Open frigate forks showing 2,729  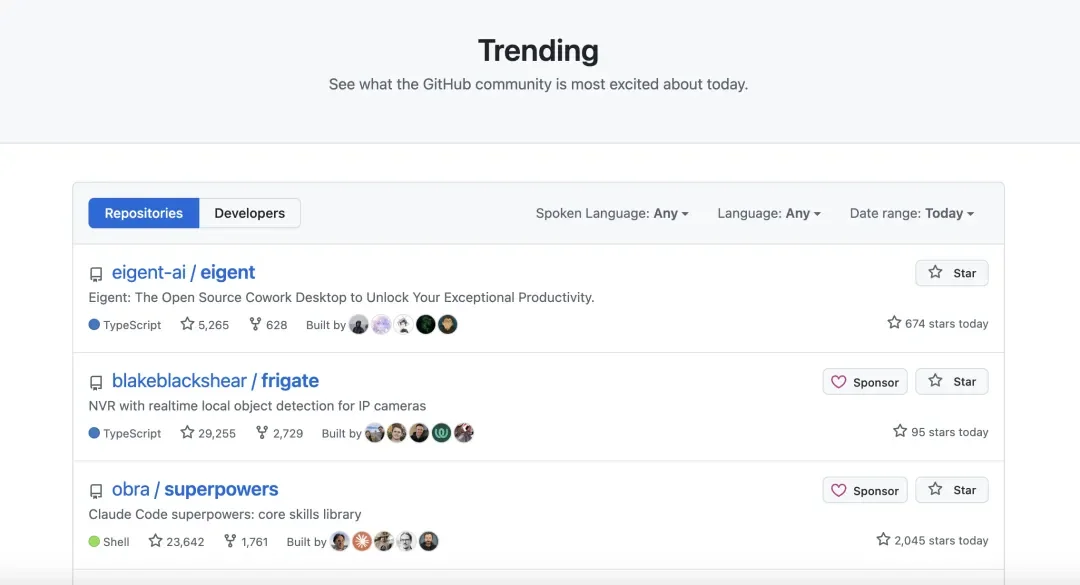pyautogui.click(x=279, y=433)
